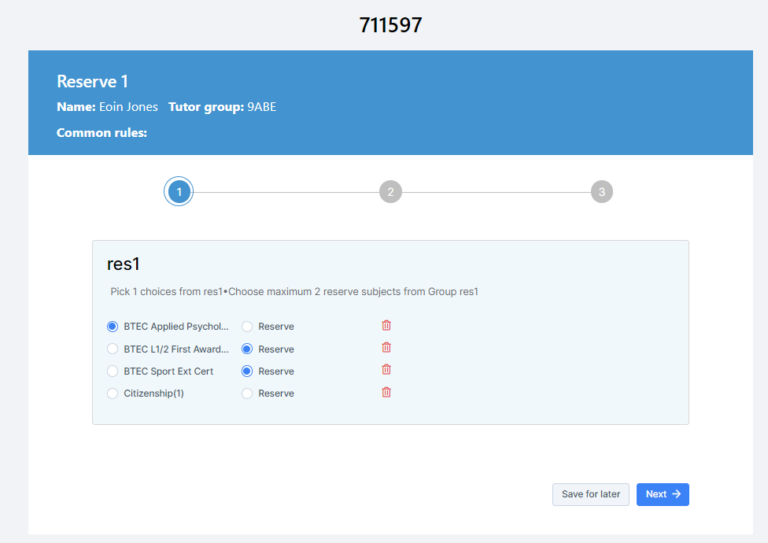Toggle Reserve for BTEC Sport Ext Cert
Image resolution: width=768 pixels, height=543 pixels.
click(247, 371)
